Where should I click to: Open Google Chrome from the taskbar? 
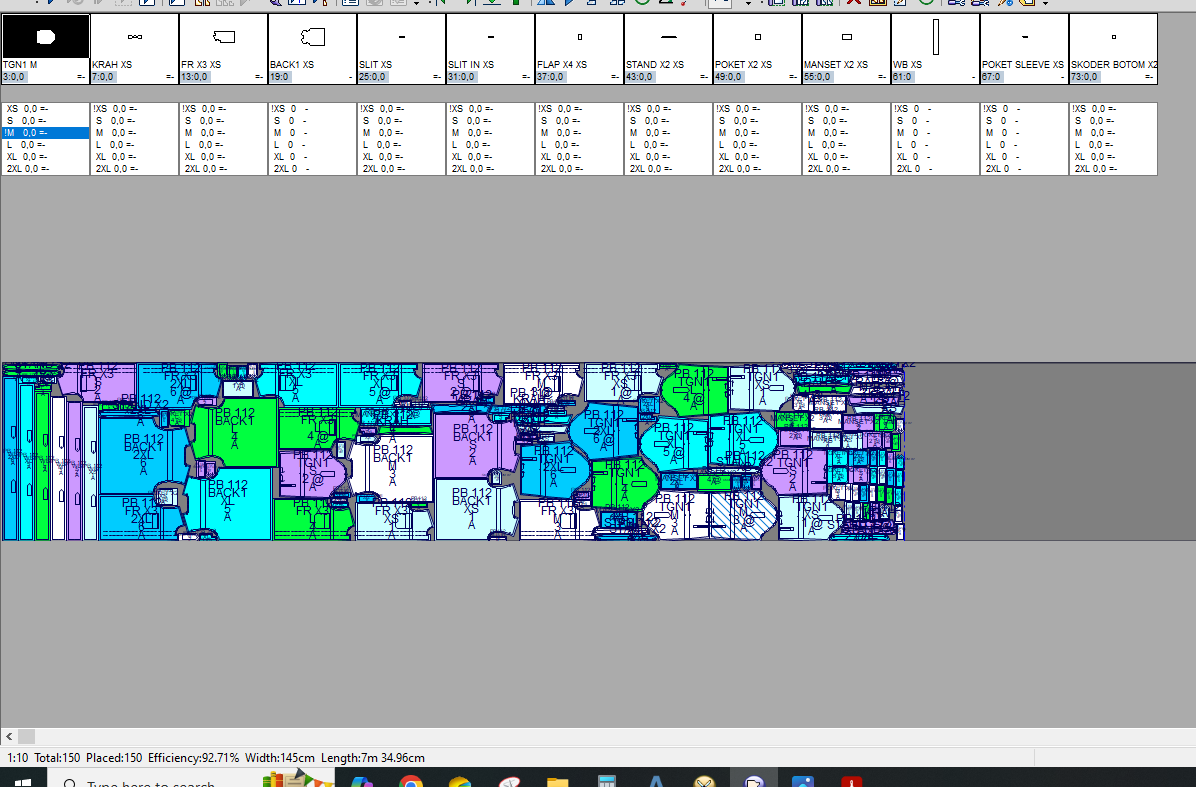tap(411, 780)
